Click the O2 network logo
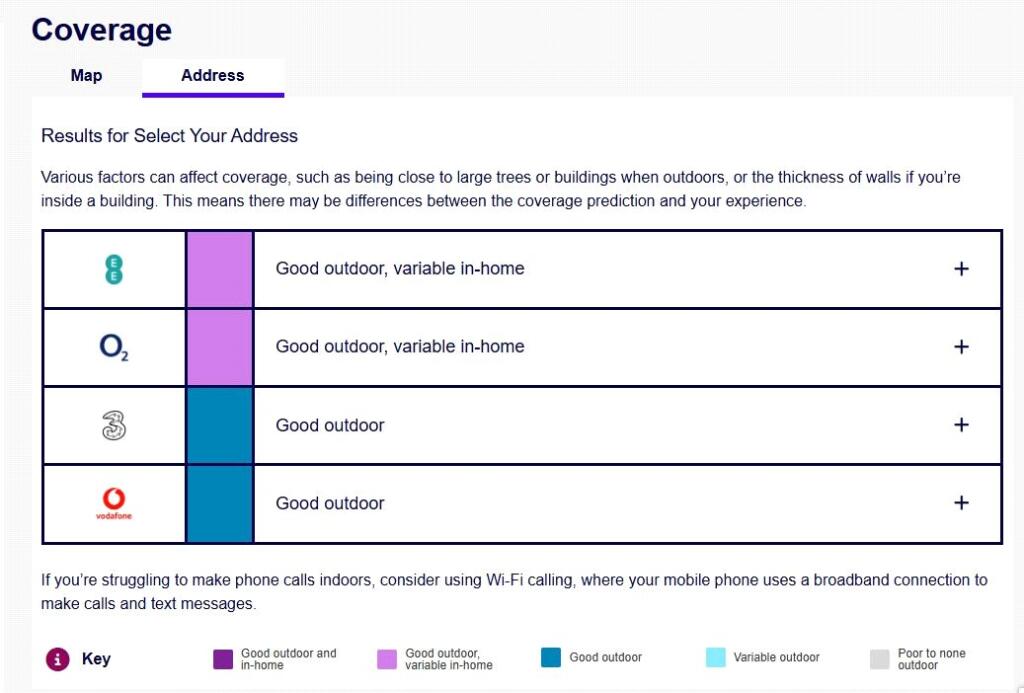 (114, 347)
